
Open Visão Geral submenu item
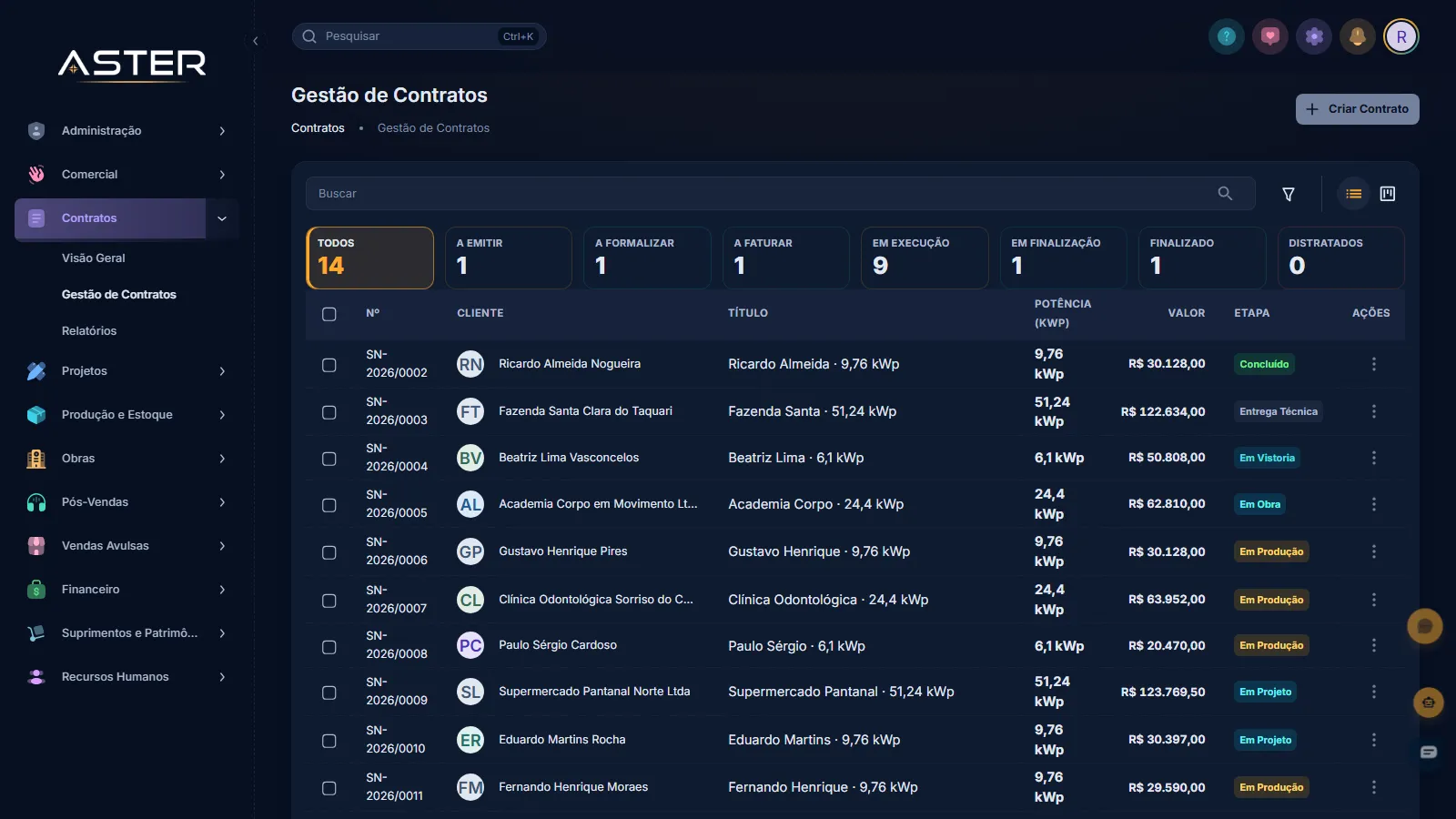point(94,258)
